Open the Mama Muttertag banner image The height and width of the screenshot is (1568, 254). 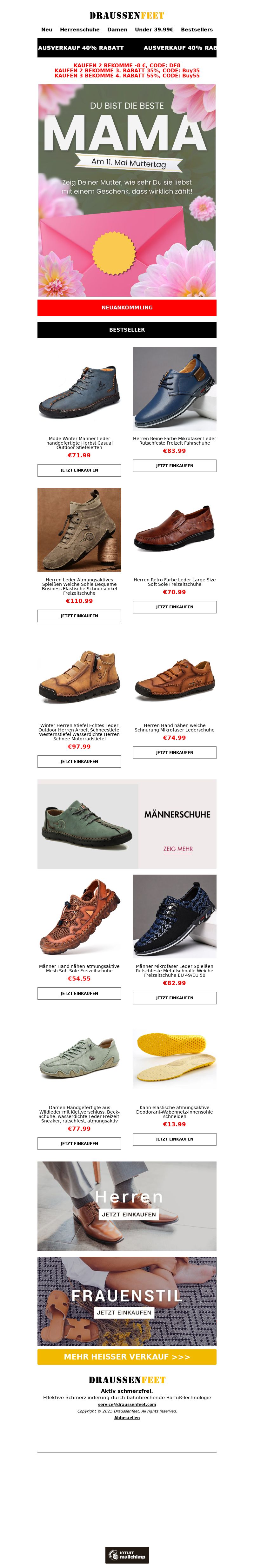(x=127, y=190)
